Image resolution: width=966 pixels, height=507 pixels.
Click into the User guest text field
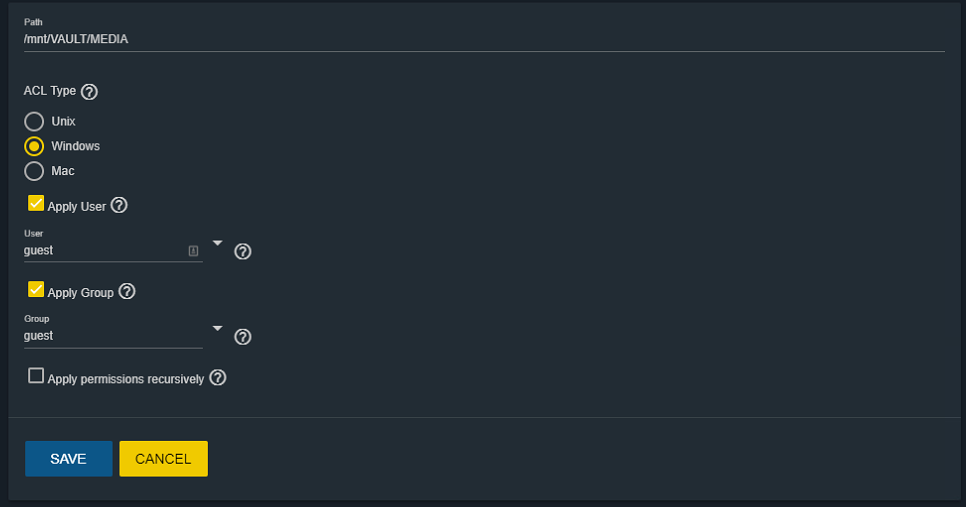click(100, 251)
